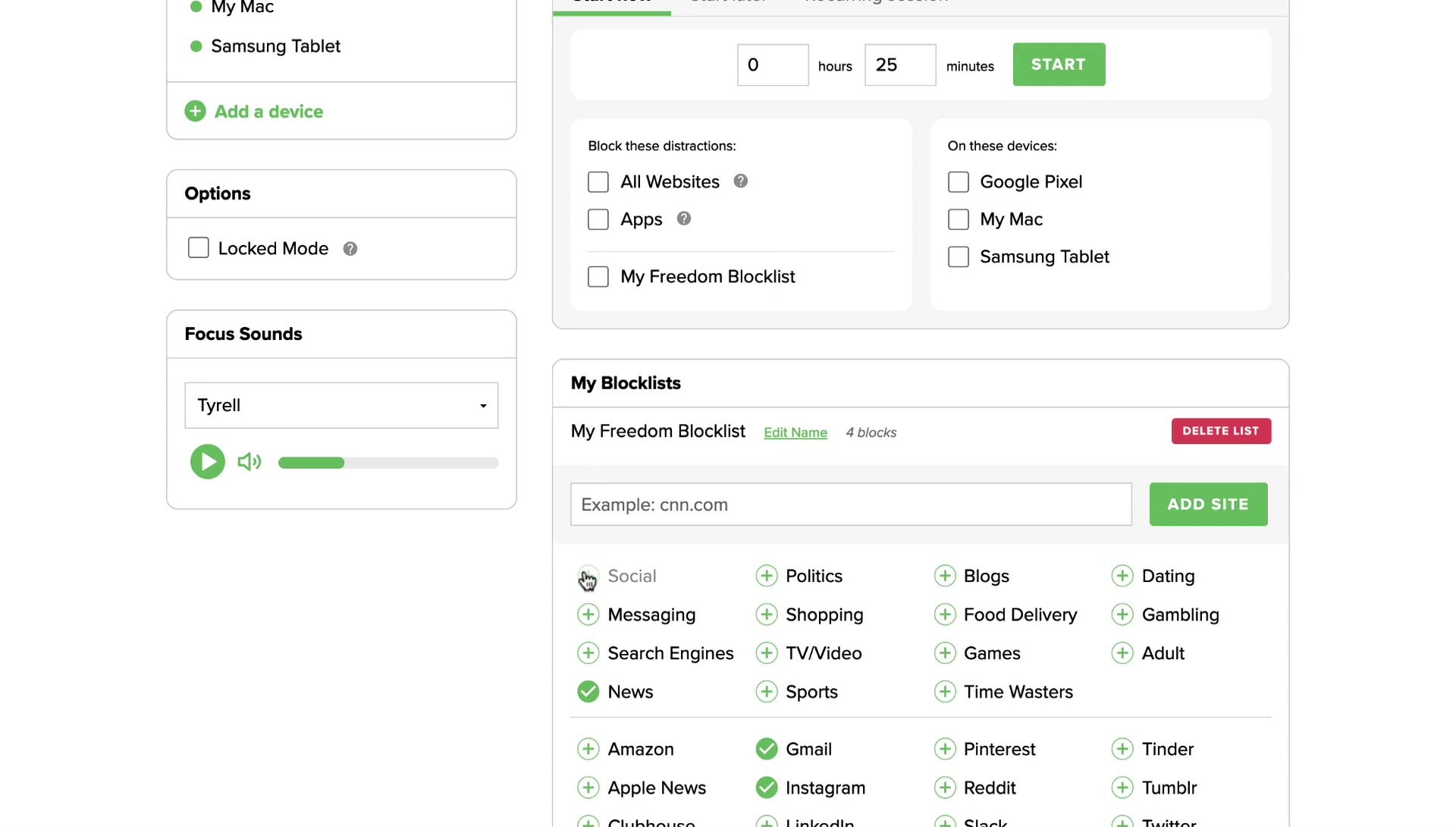Add the Messaging category plus icon
1456x827 pixels.
tap(588, 615)
